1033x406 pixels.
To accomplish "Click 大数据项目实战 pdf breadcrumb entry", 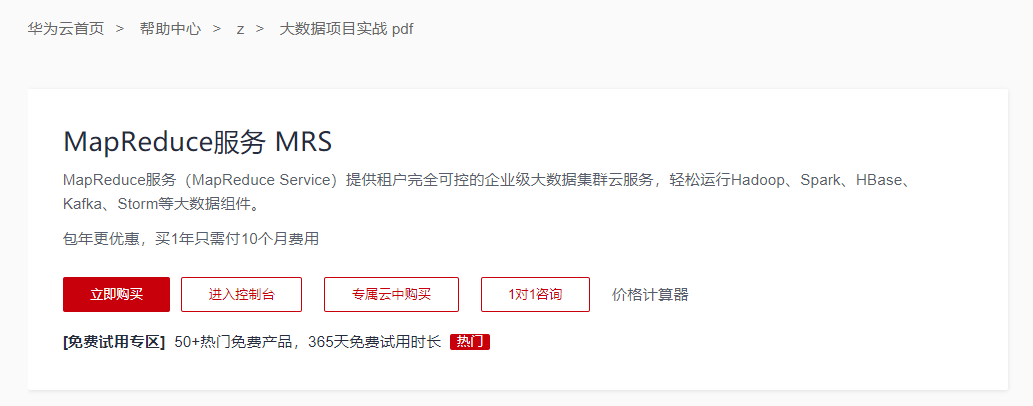I will point(347,29).
